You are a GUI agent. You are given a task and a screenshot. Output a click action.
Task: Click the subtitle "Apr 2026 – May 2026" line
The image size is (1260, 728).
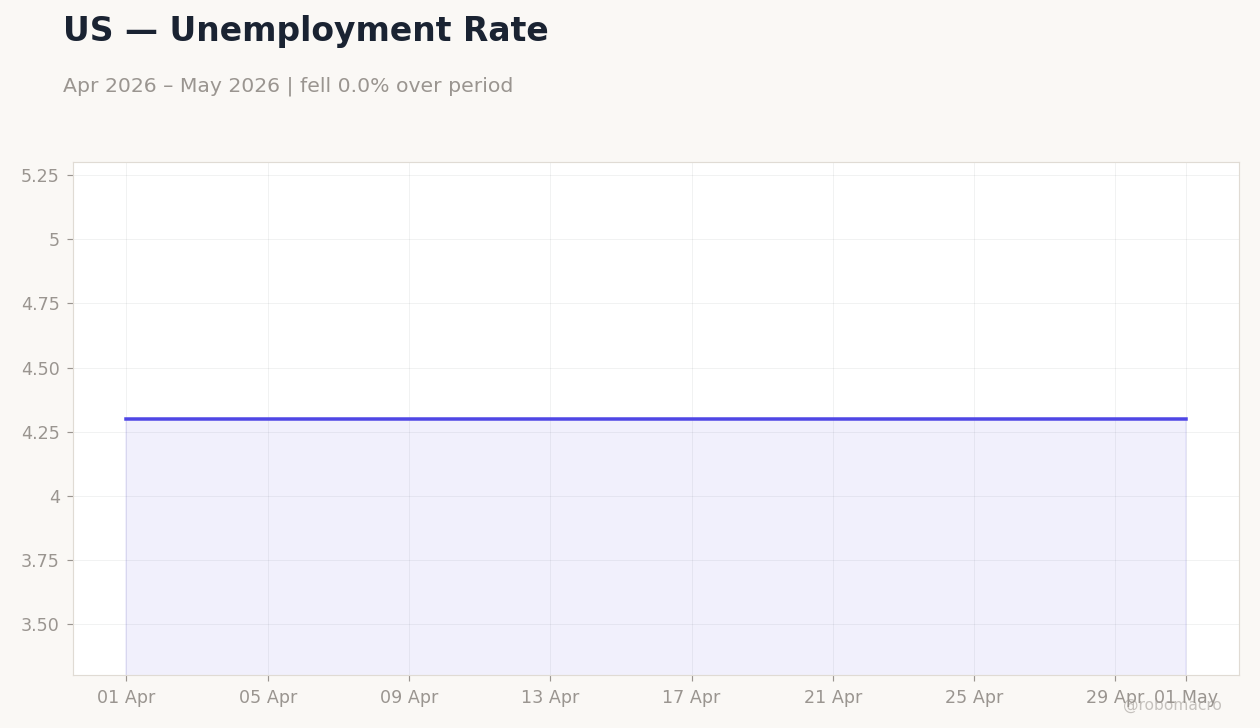click(x=288, y=86)
